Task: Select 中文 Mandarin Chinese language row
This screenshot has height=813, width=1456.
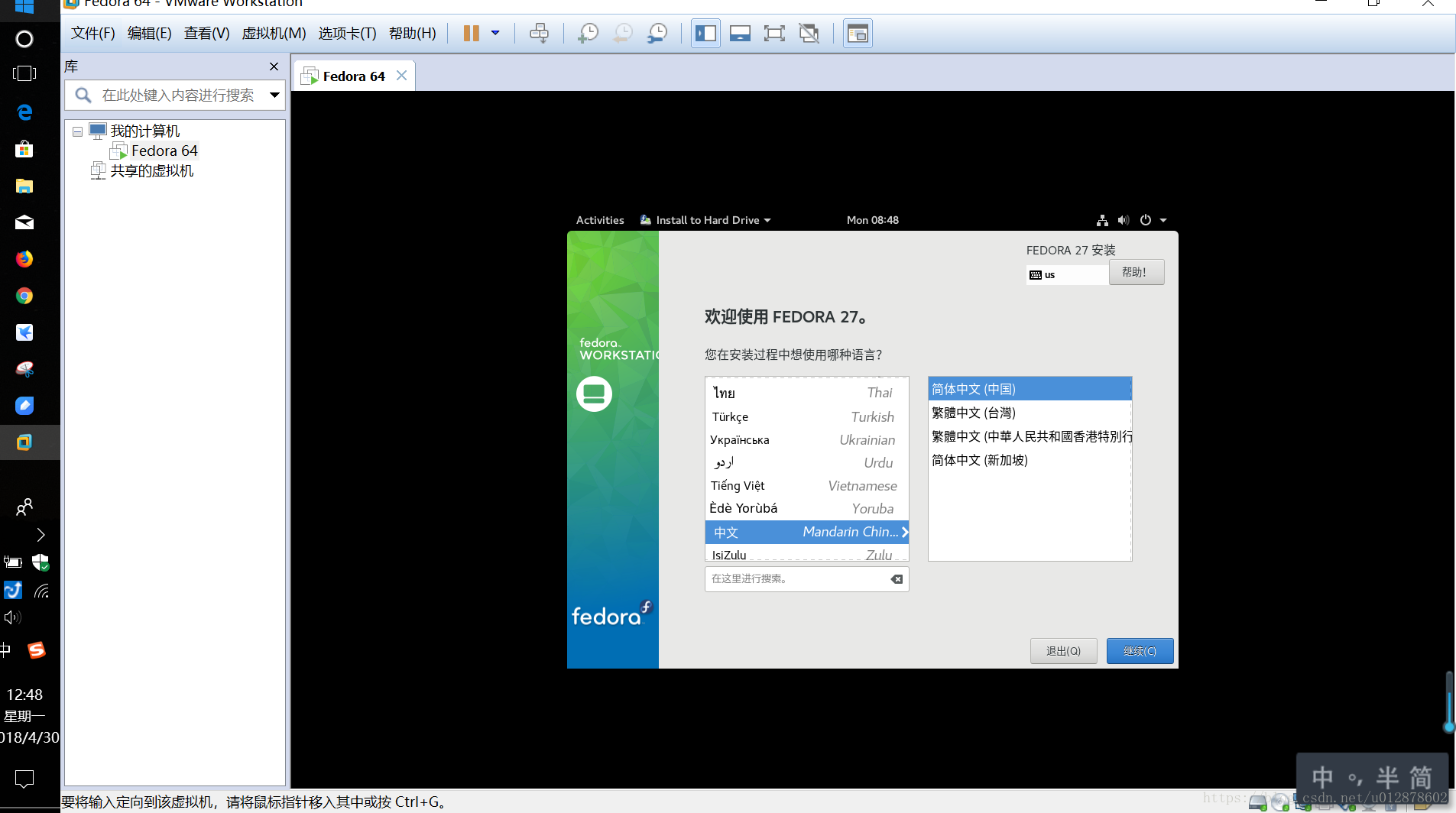Action: [x=806, y=532]
